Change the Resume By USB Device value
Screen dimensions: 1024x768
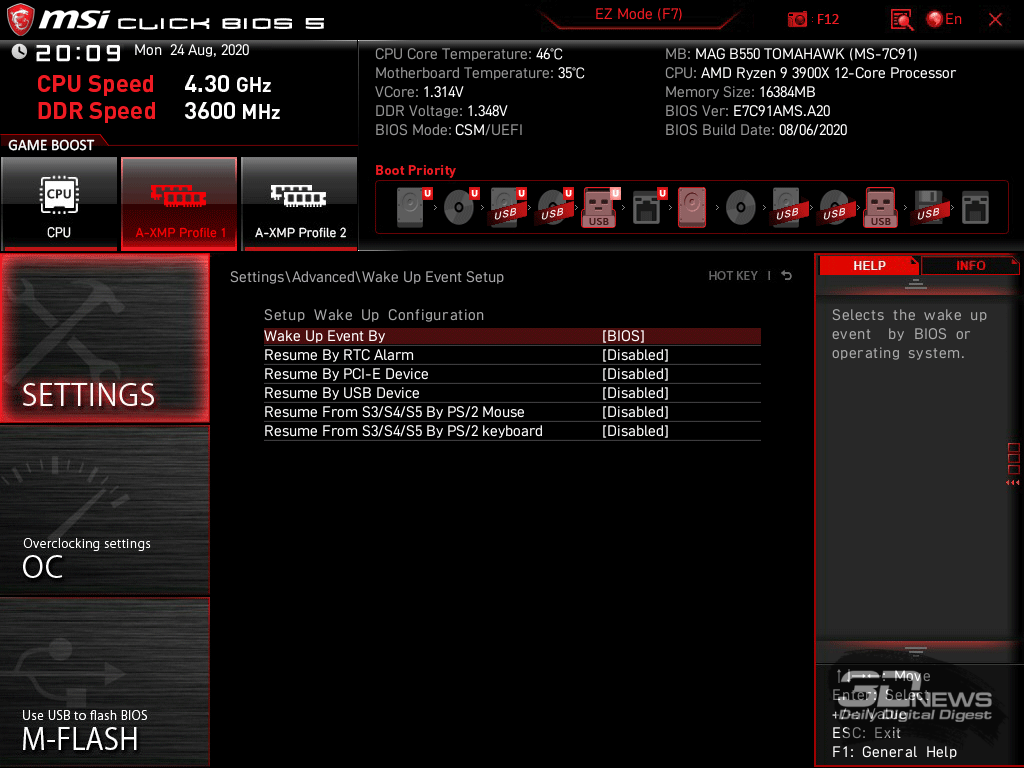coord(635,392)
